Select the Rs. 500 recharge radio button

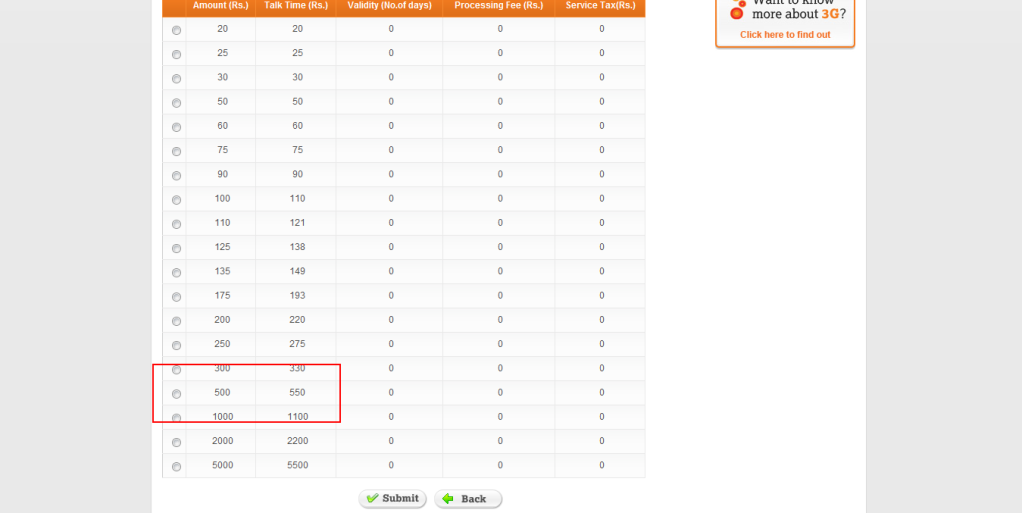[177, 394]
